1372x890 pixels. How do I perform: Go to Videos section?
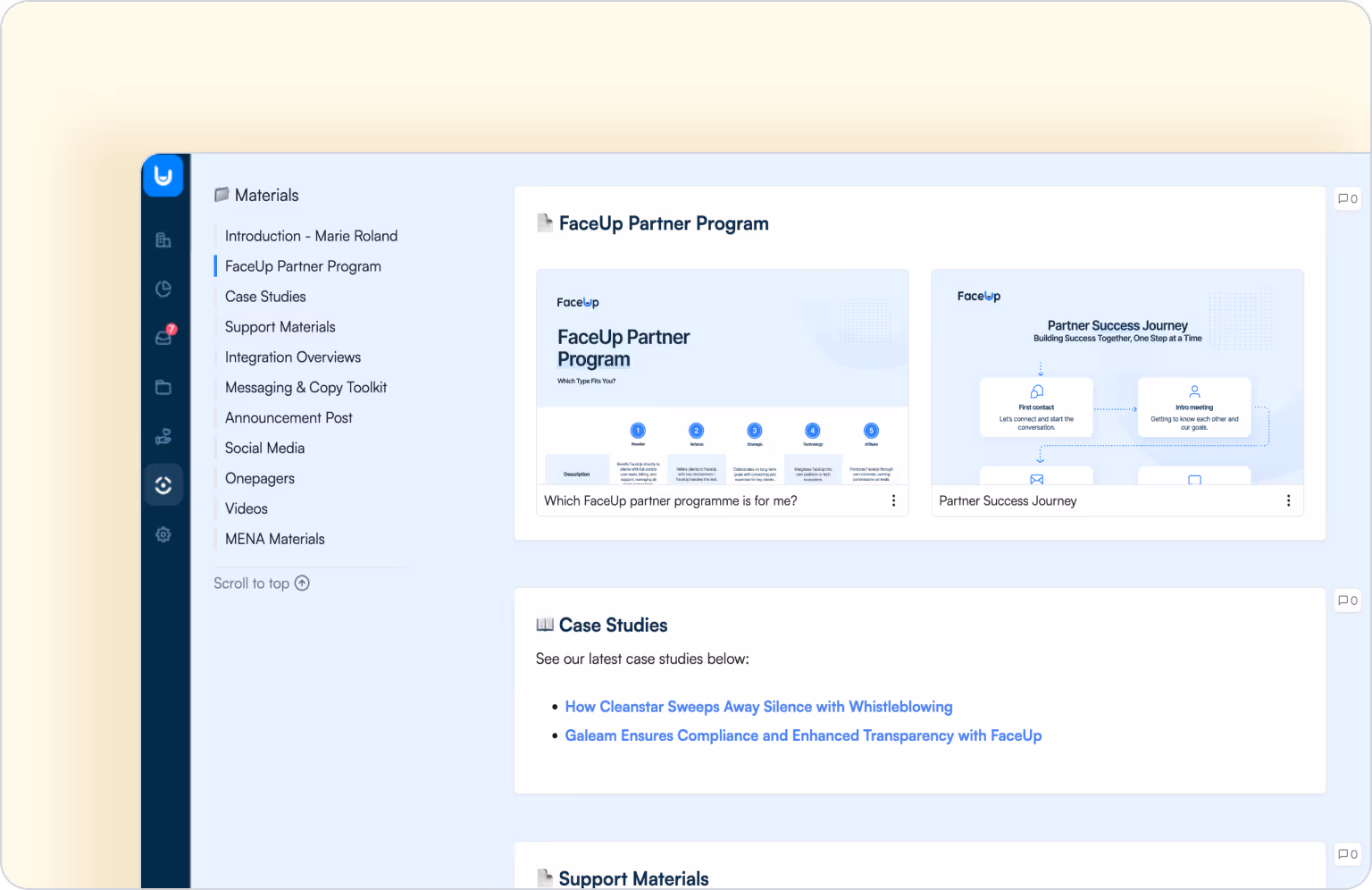pos(247,509)
